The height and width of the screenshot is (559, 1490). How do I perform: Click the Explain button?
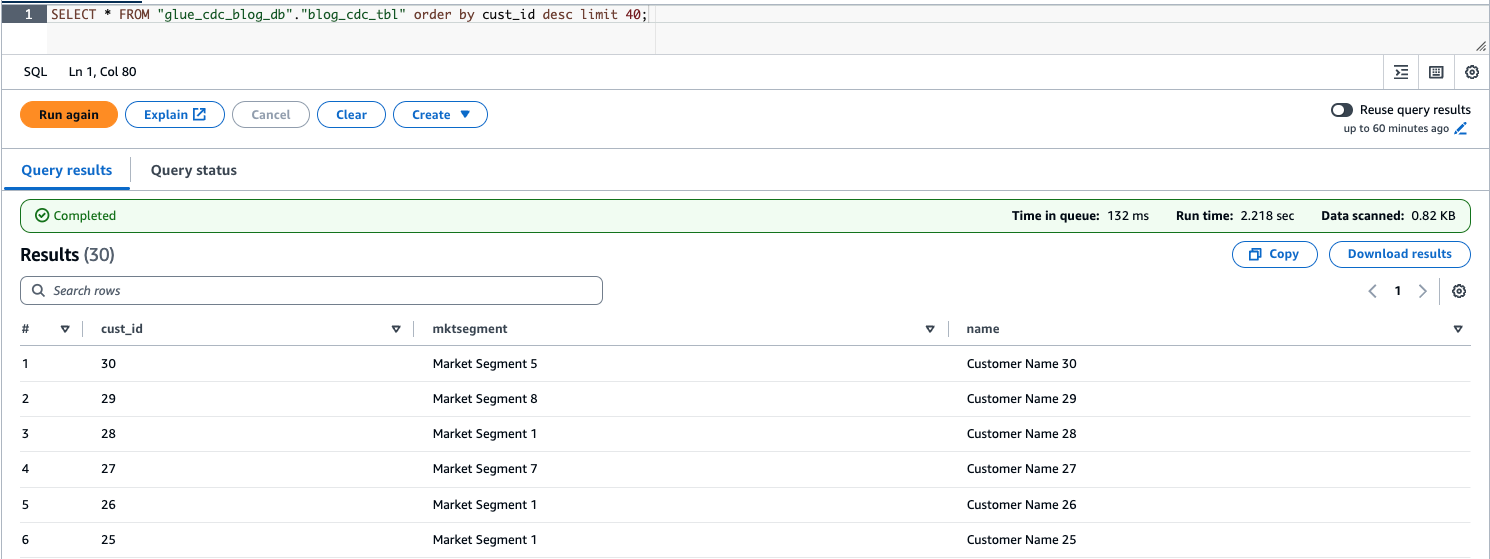coord(175,115)
